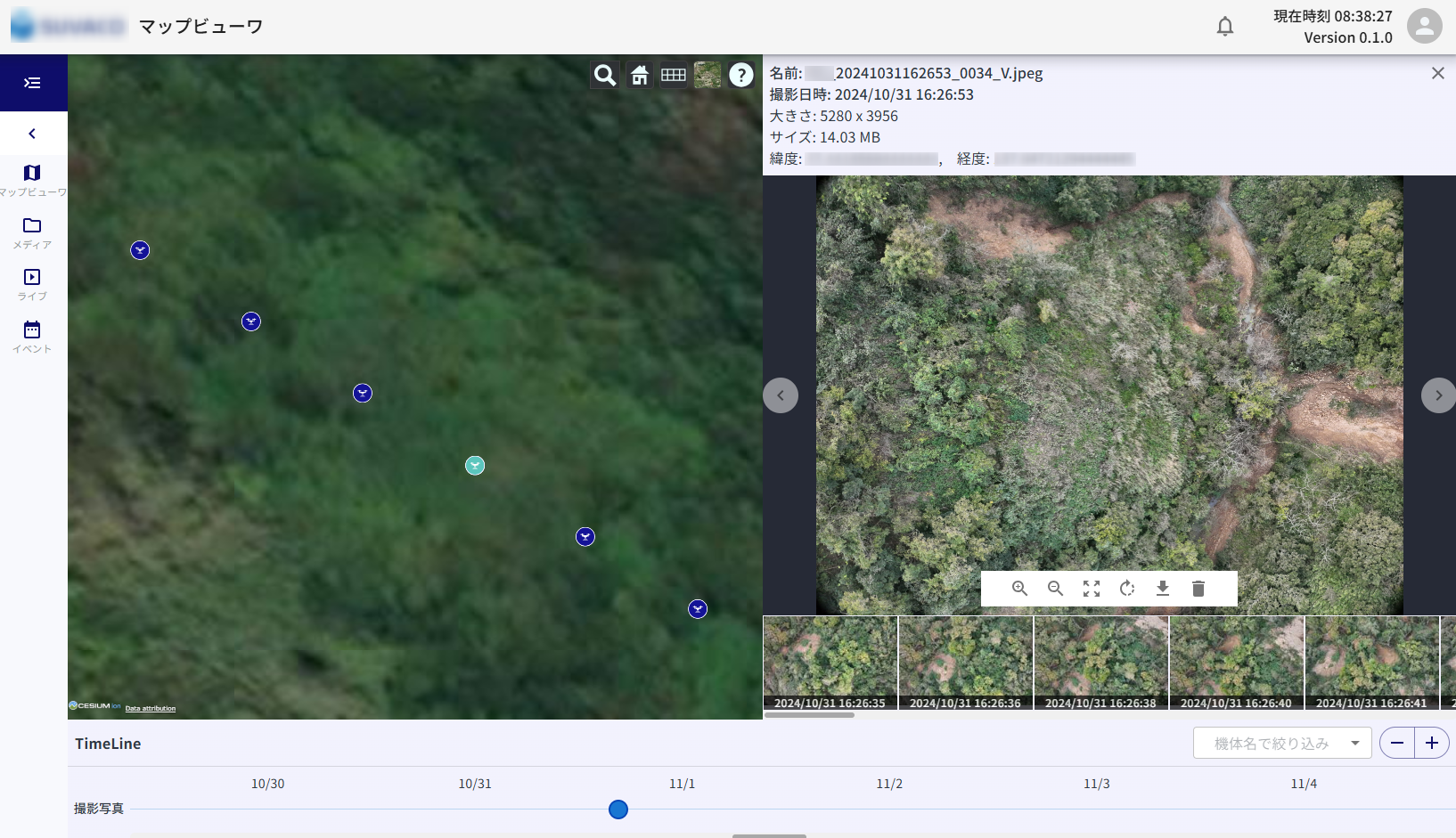Click the 大きさ: 5280 x 3956 text
This screenshot has width=1456, height=838.
click(834, 116)
